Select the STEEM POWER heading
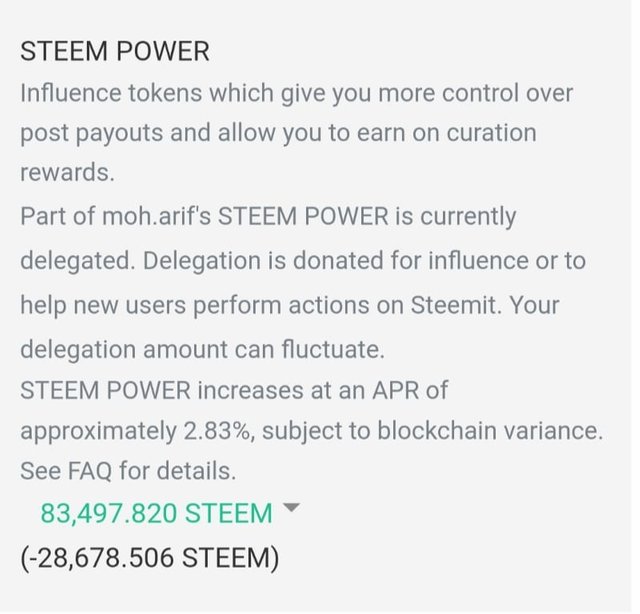Viewport: 640px width, 614px height. [115, 52]
